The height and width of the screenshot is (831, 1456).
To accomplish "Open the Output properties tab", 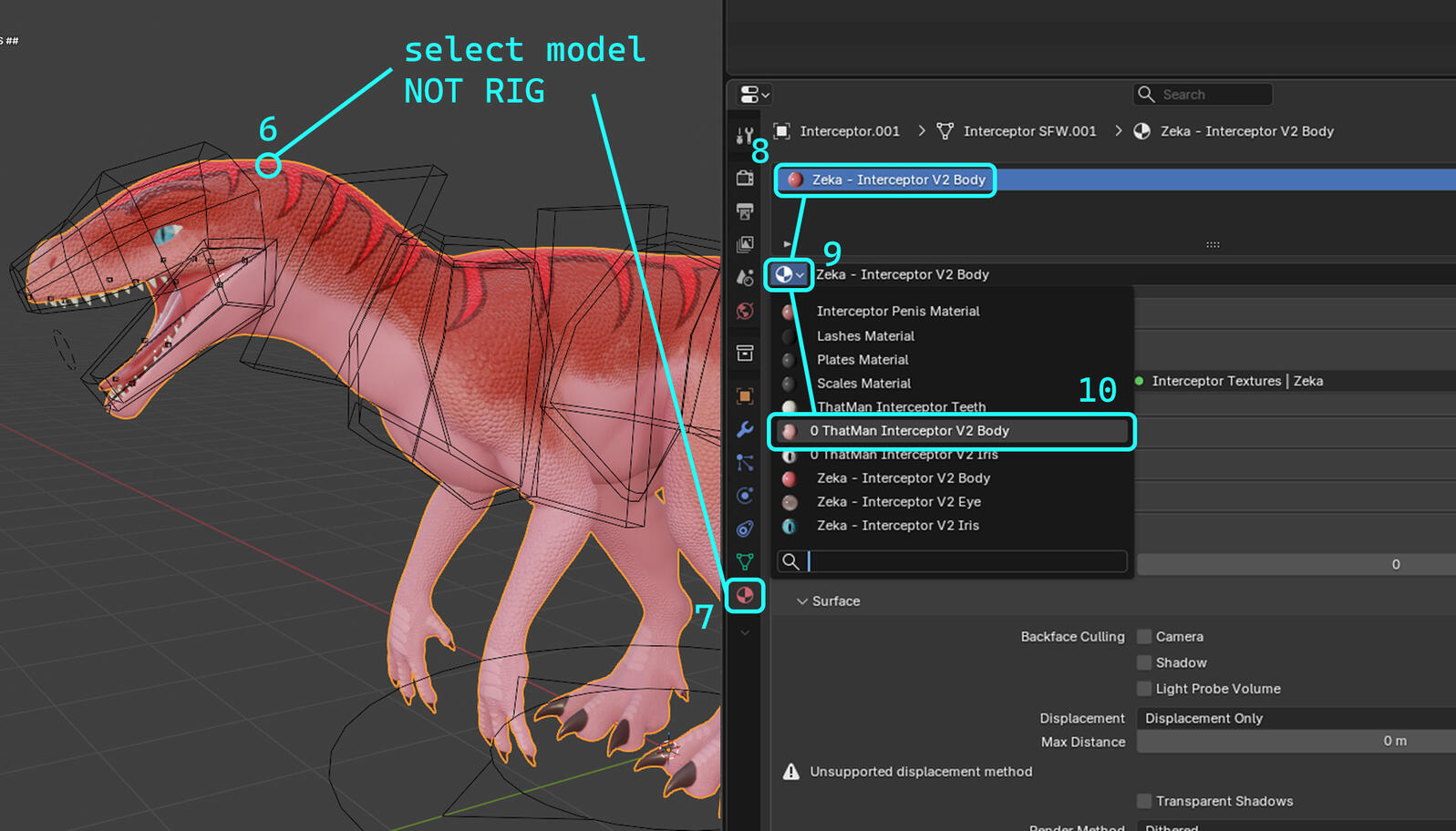I will 745,211.
